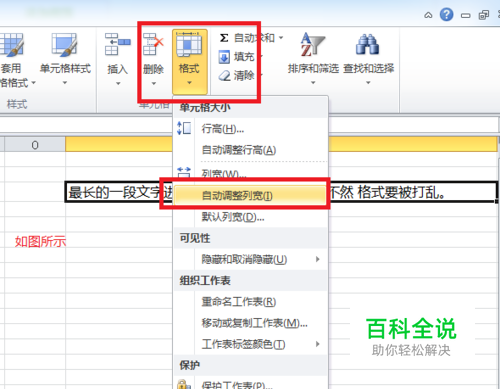500x389 pixels.
Task: Expand the Insert (插入) dropdown arrow
Action: (x=118, y=84)
